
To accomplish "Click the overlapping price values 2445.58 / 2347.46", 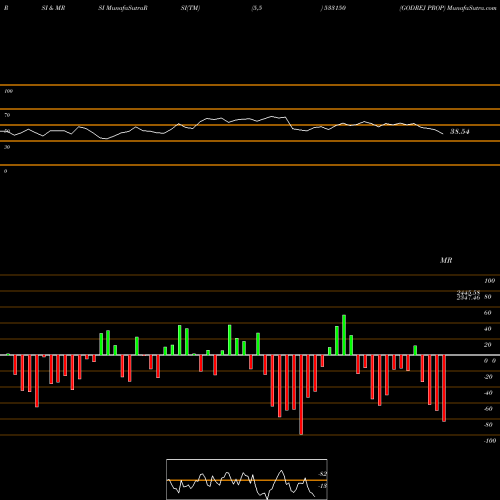I will (x=468, y=295).
